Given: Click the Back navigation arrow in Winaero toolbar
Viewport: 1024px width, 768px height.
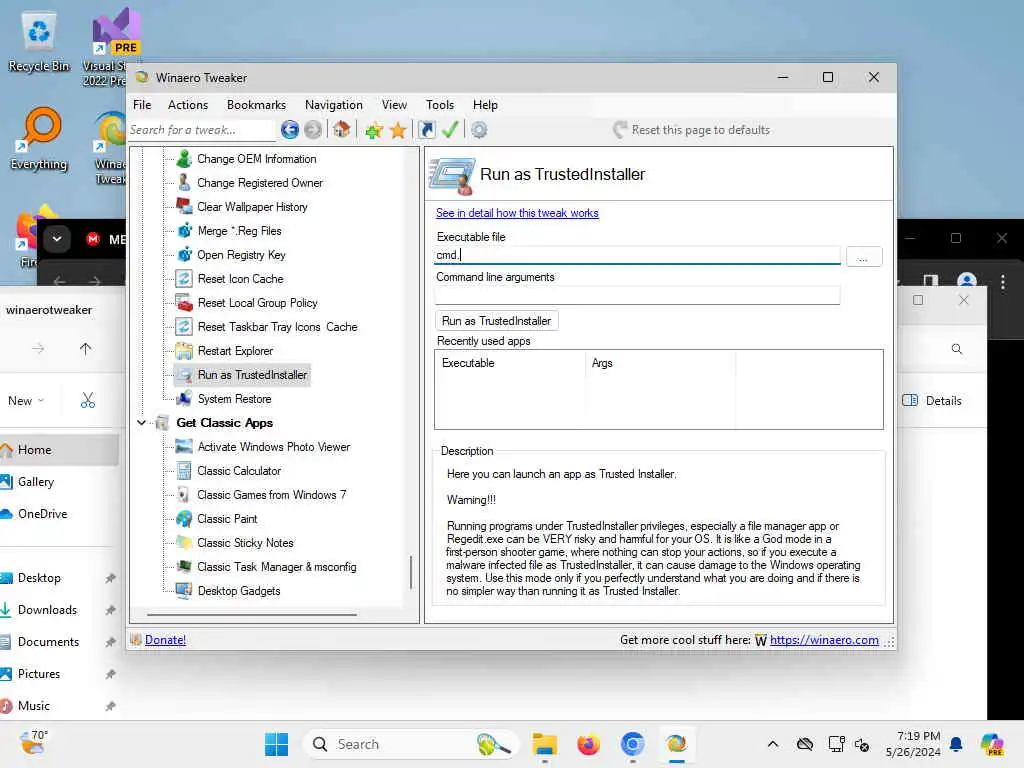Looking at the screenshot, I should click(x=289, y=130).
